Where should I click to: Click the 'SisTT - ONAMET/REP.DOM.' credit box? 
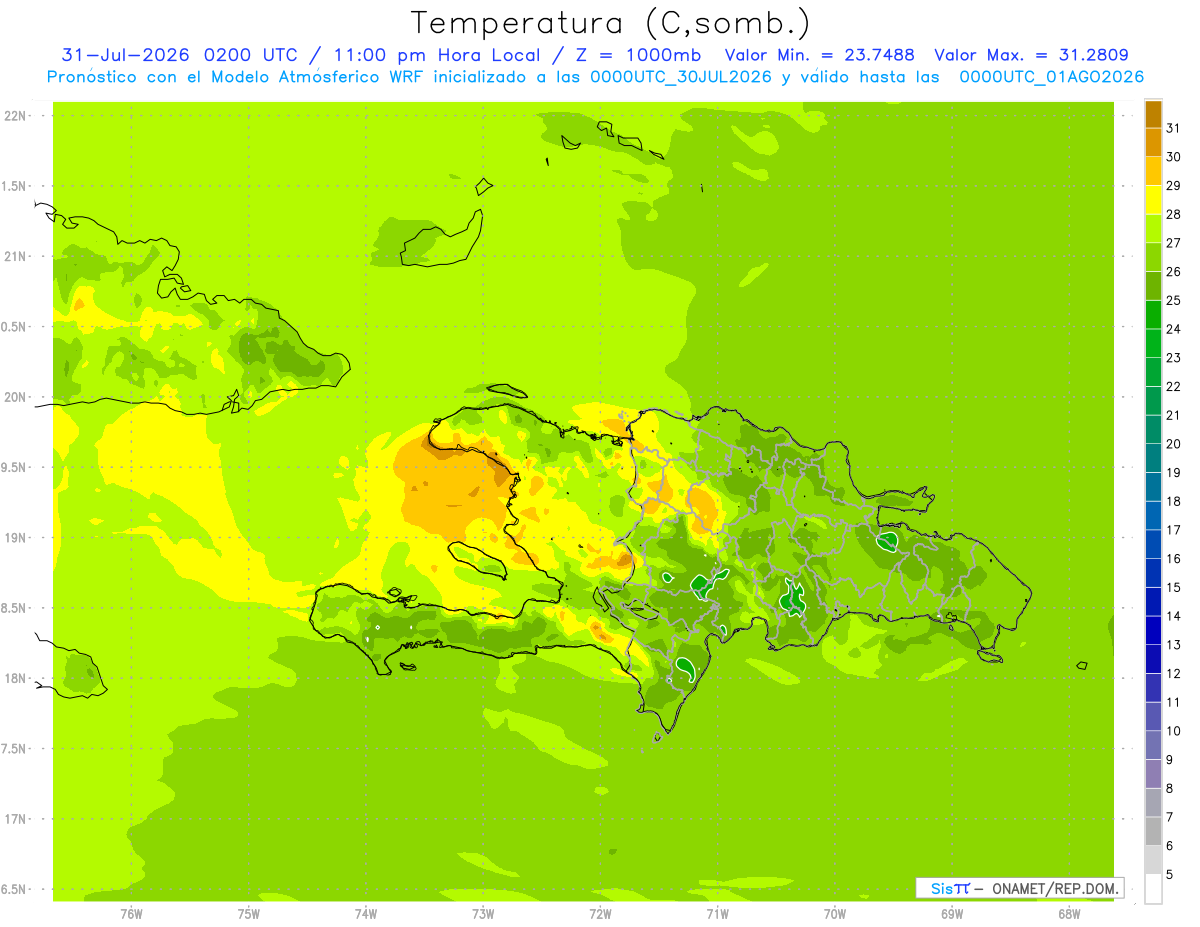1020,888
